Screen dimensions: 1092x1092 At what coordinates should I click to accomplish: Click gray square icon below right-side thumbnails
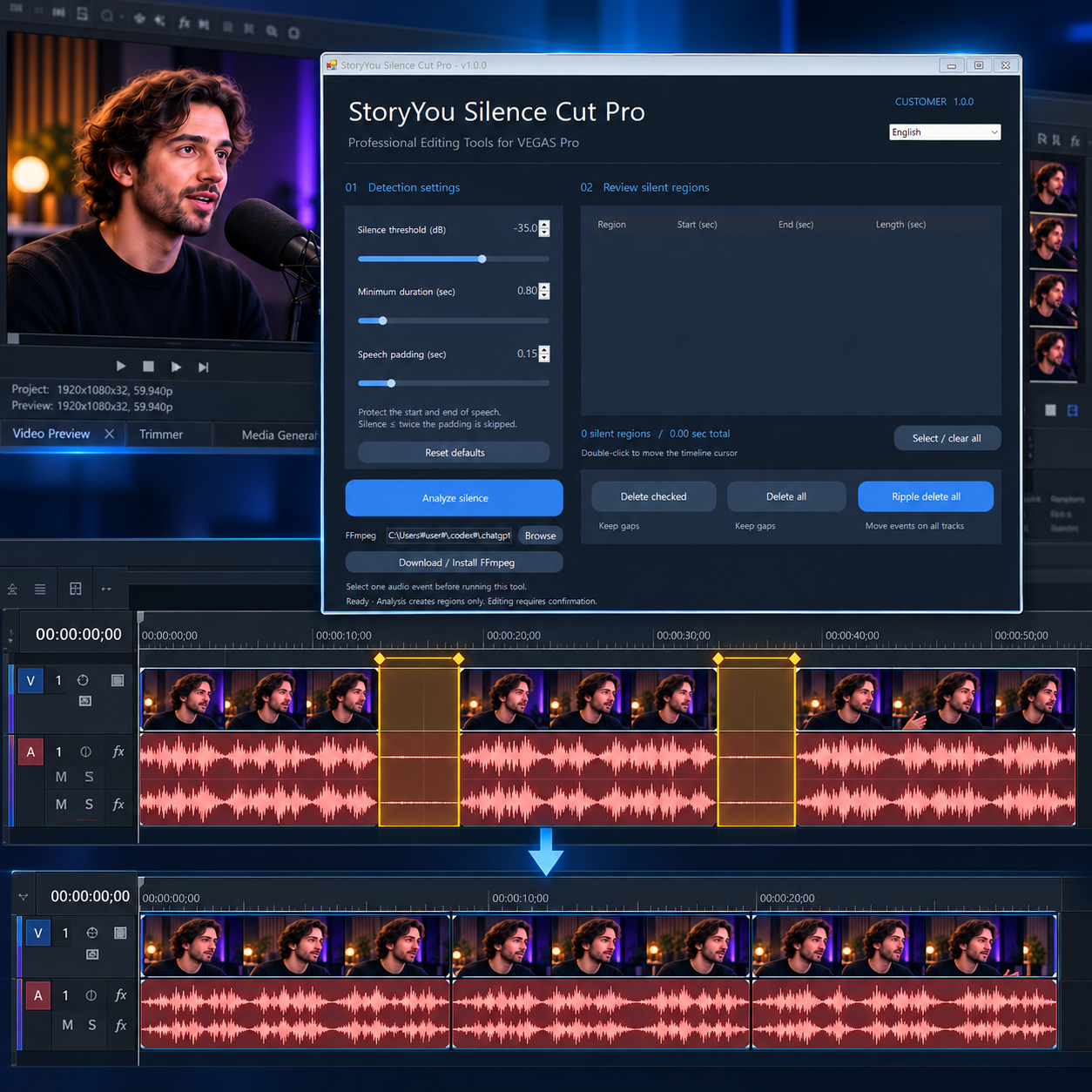(1050, 410)
